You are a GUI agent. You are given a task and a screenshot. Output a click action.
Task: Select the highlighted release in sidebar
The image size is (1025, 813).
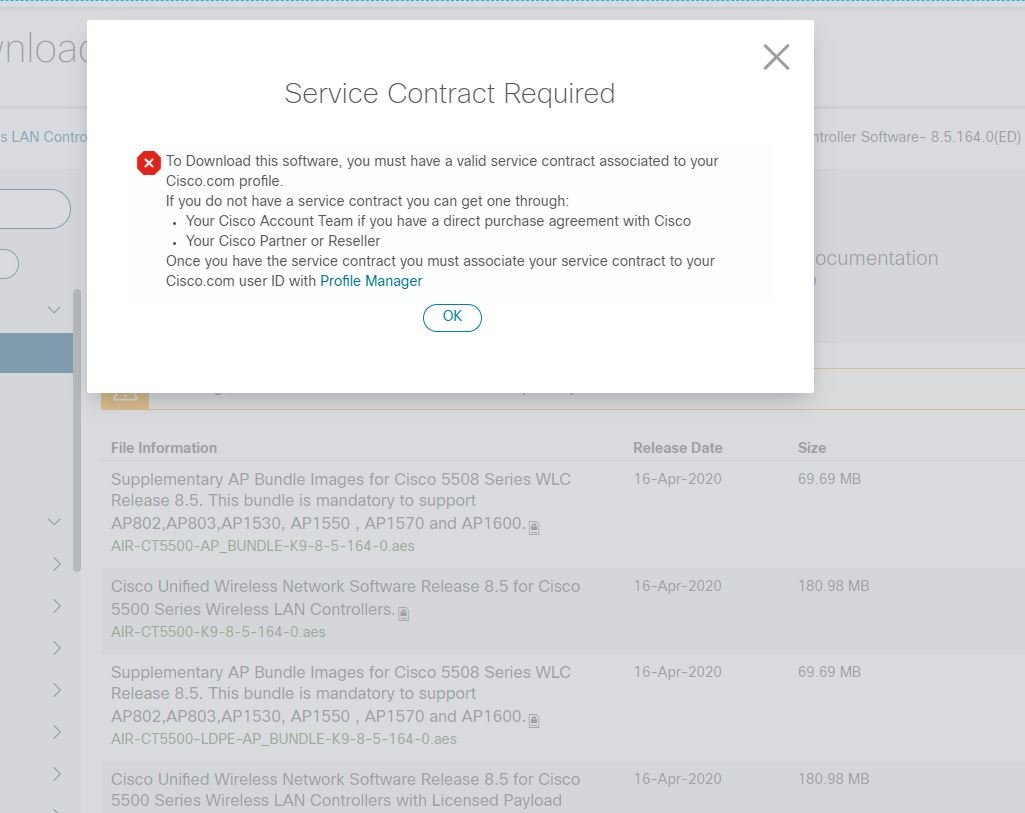[x=36, y=353]
